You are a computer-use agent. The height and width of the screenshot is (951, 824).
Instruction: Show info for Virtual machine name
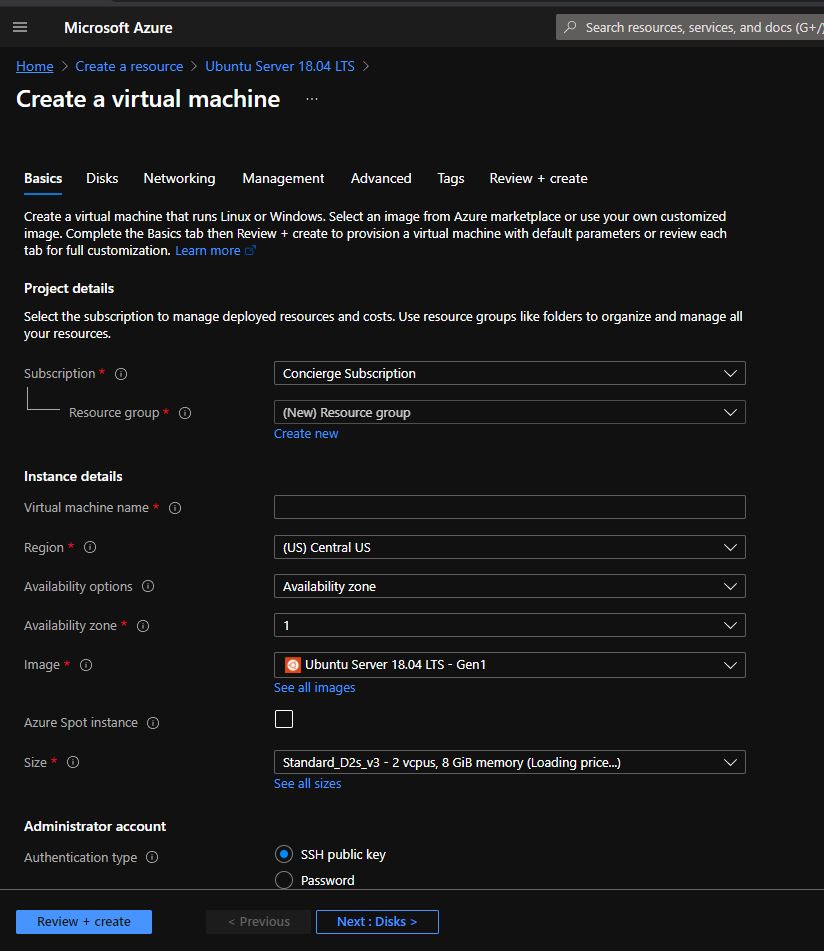[175, 508]
